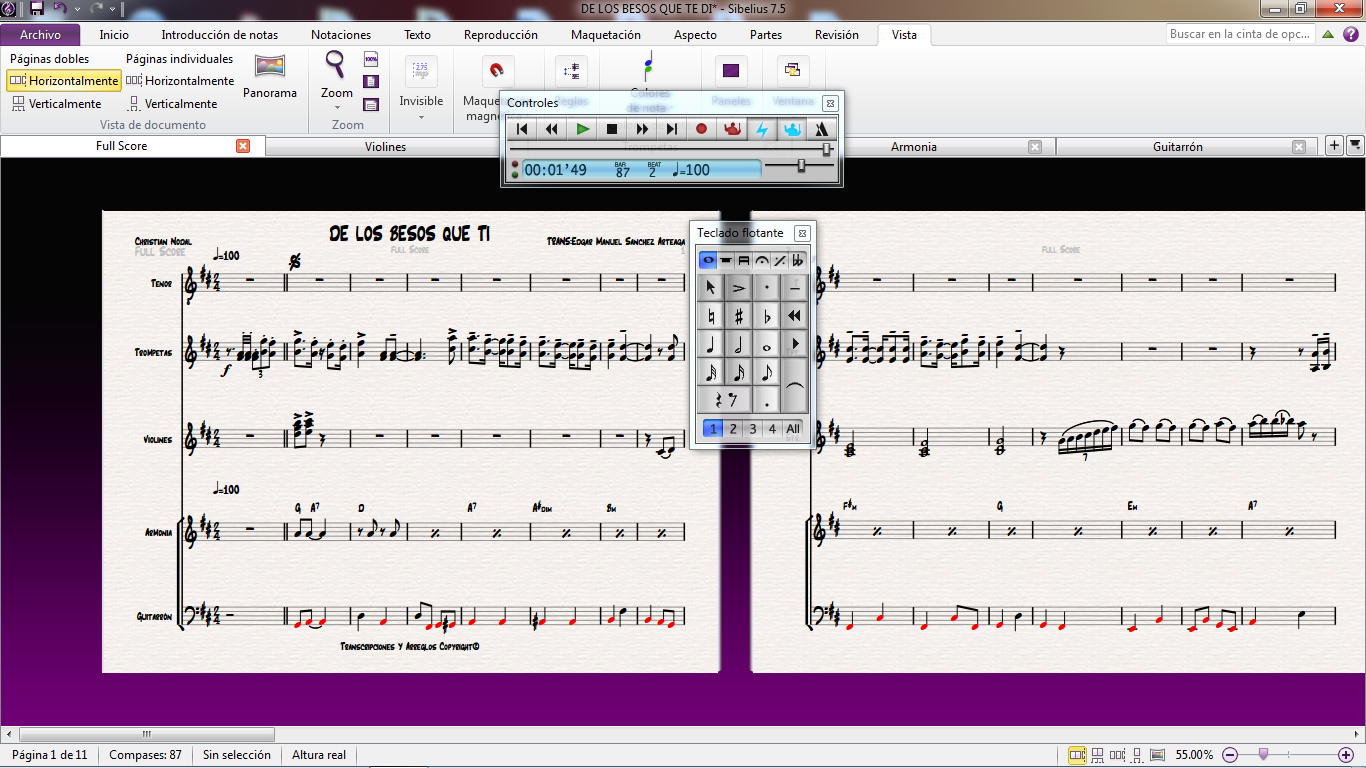Add an accent with the keypad accent key
Image resolution: width=1366 pixels, height=768 pixels.
pos(738,289)
